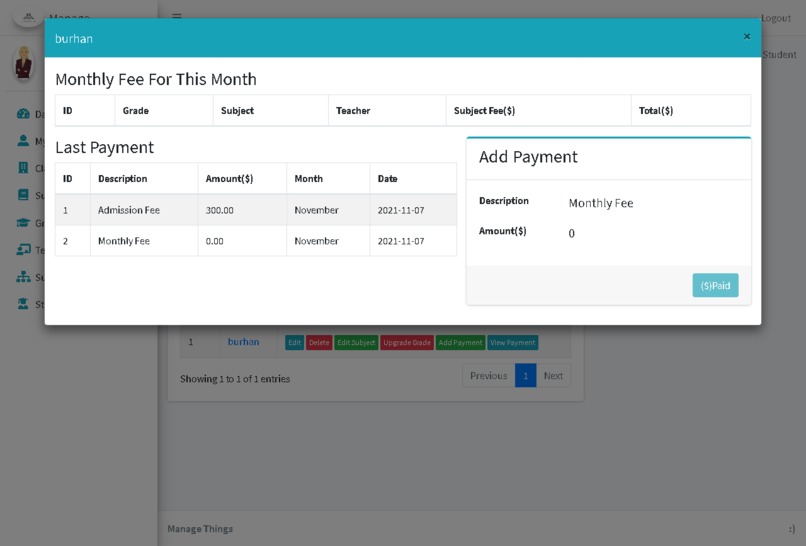Click the Logout link
This screenshot has width=806, height=546.
[x=776, y=18]
